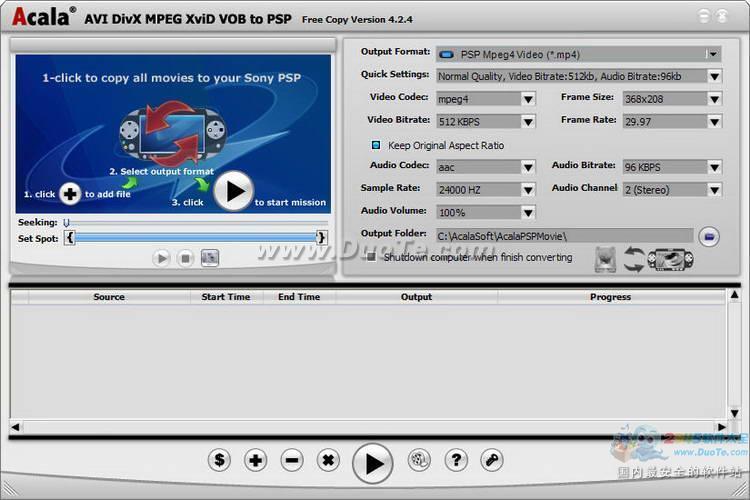Remove selected file with the minus button
Viewport: 750px width, 500px height.
(292, 460)
